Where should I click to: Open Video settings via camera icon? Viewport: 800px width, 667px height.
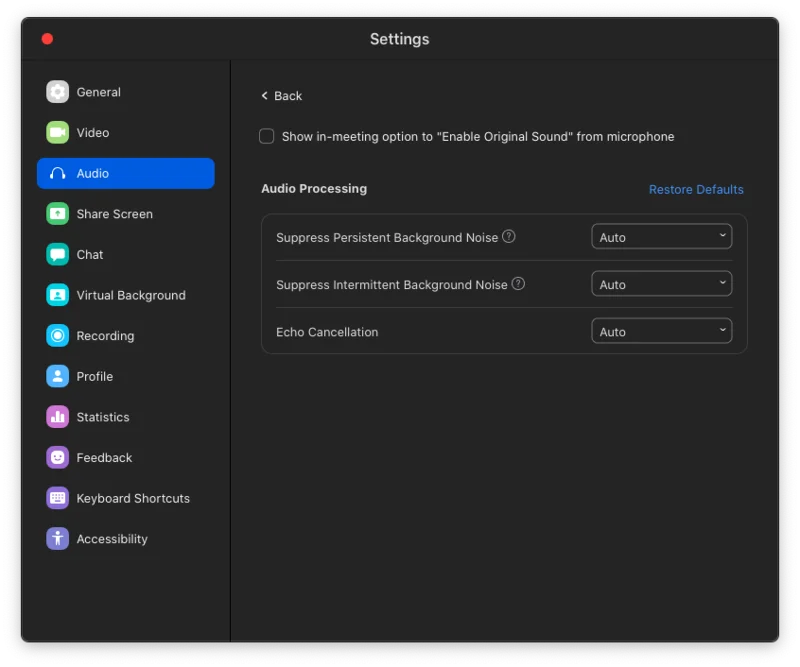[58, 133]
